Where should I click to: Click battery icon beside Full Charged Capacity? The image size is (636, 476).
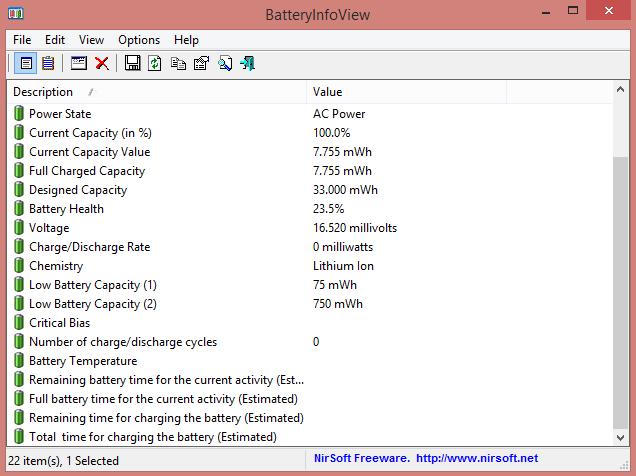19,170
